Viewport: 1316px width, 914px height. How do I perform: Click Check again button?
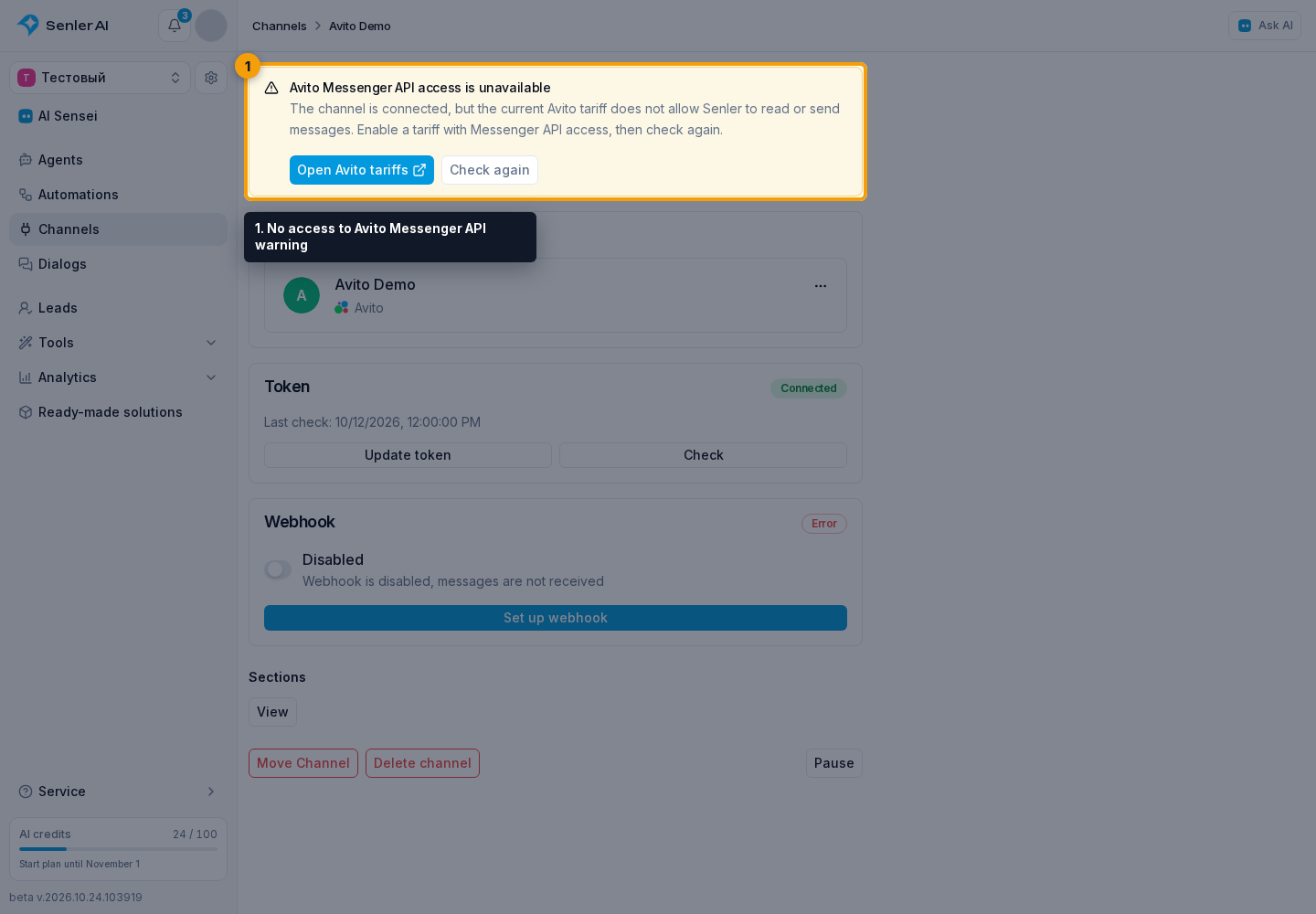[490, 170]
